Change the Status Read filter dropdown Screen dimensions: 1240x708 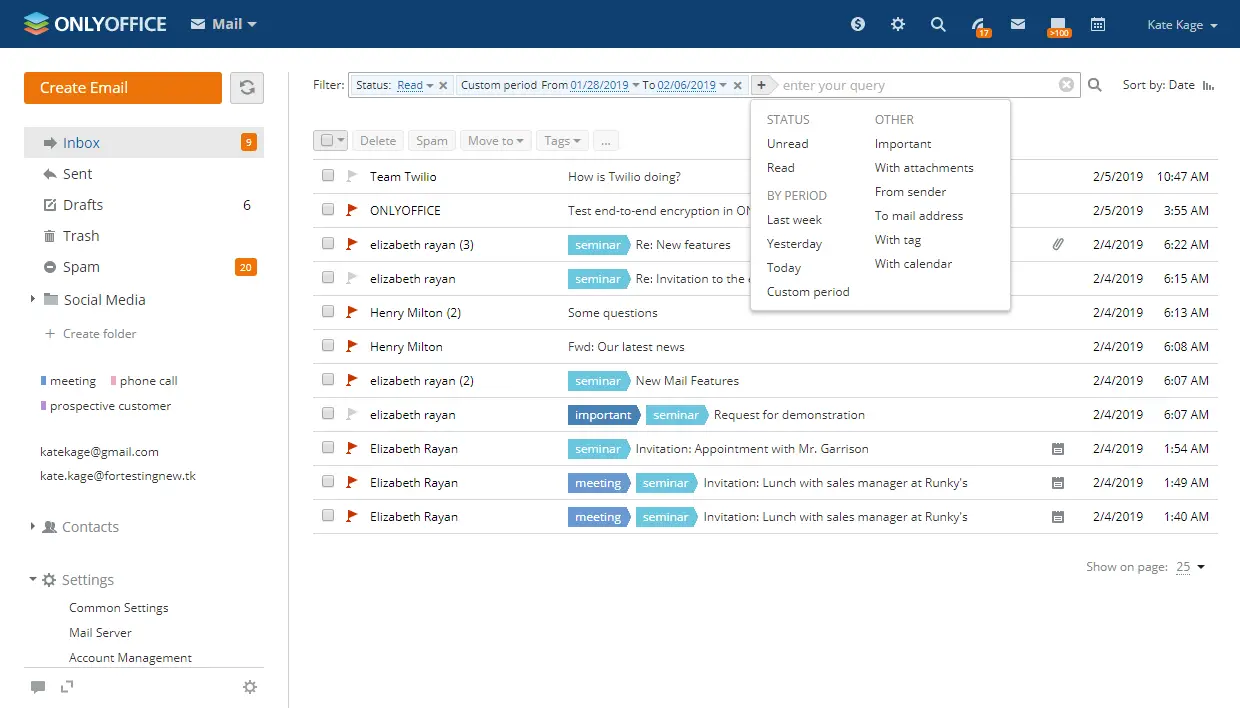[x=415, y=85]
